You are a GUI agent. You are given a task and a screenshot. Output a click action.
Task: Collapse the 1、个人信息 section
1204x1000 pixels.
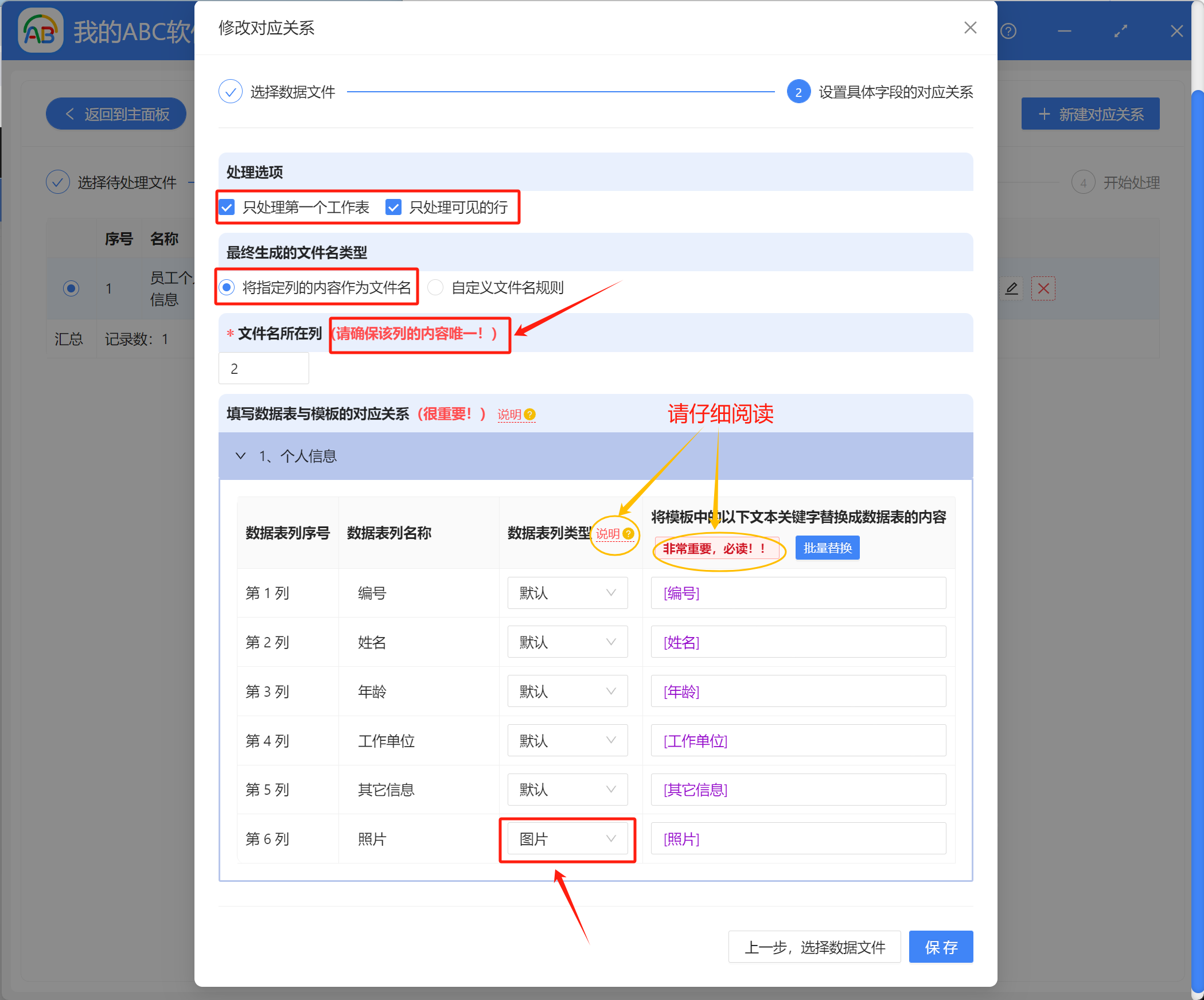[240, 456]
